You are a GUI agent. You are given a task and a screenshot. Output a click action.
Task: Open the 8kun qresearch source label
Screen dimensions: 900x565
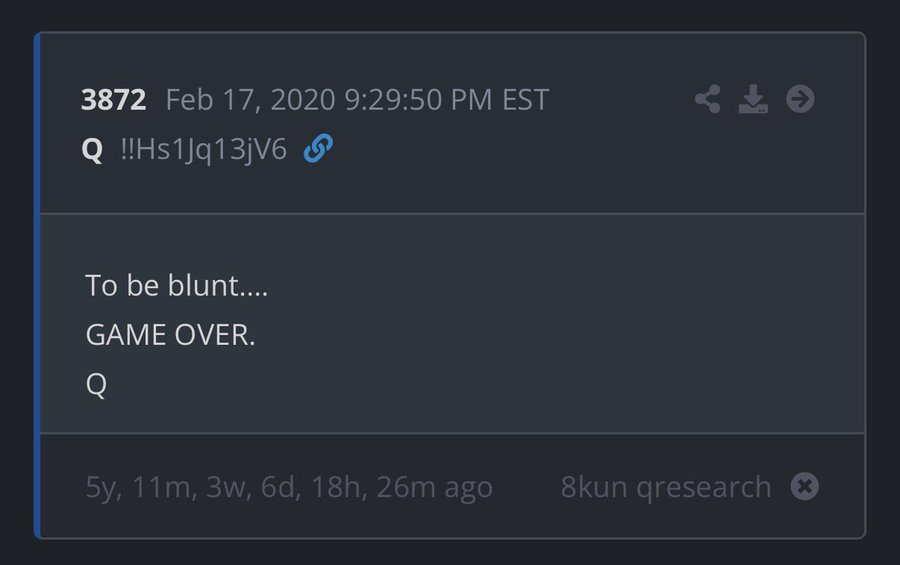pos(665,487)
